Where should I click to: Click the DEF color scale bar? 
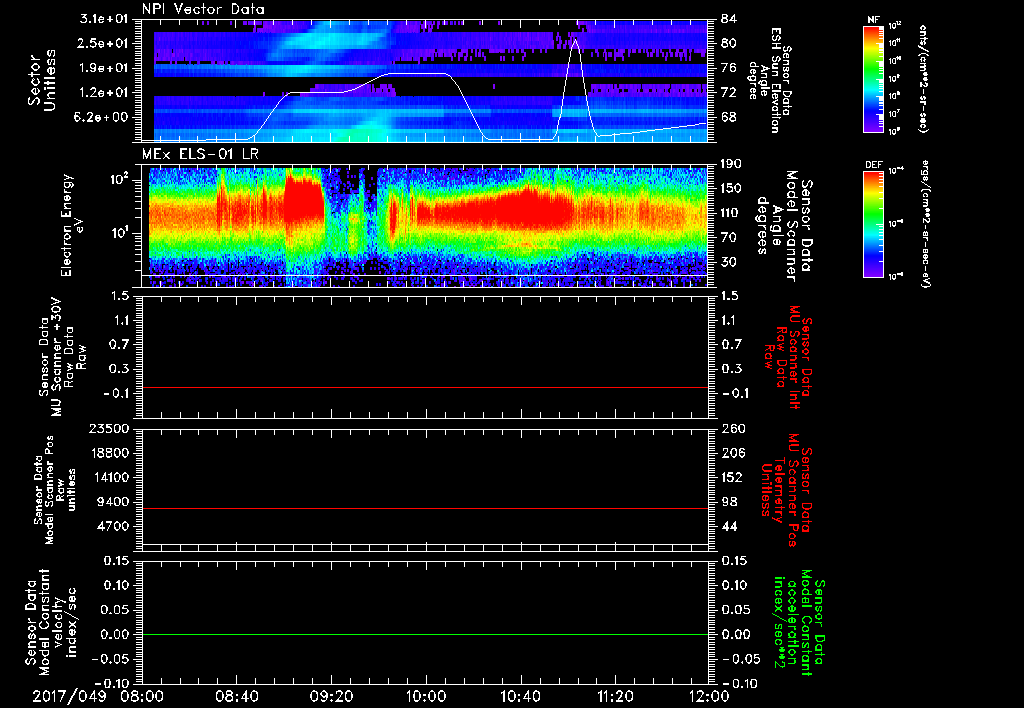pyautogui.click(x=874, y=224)
